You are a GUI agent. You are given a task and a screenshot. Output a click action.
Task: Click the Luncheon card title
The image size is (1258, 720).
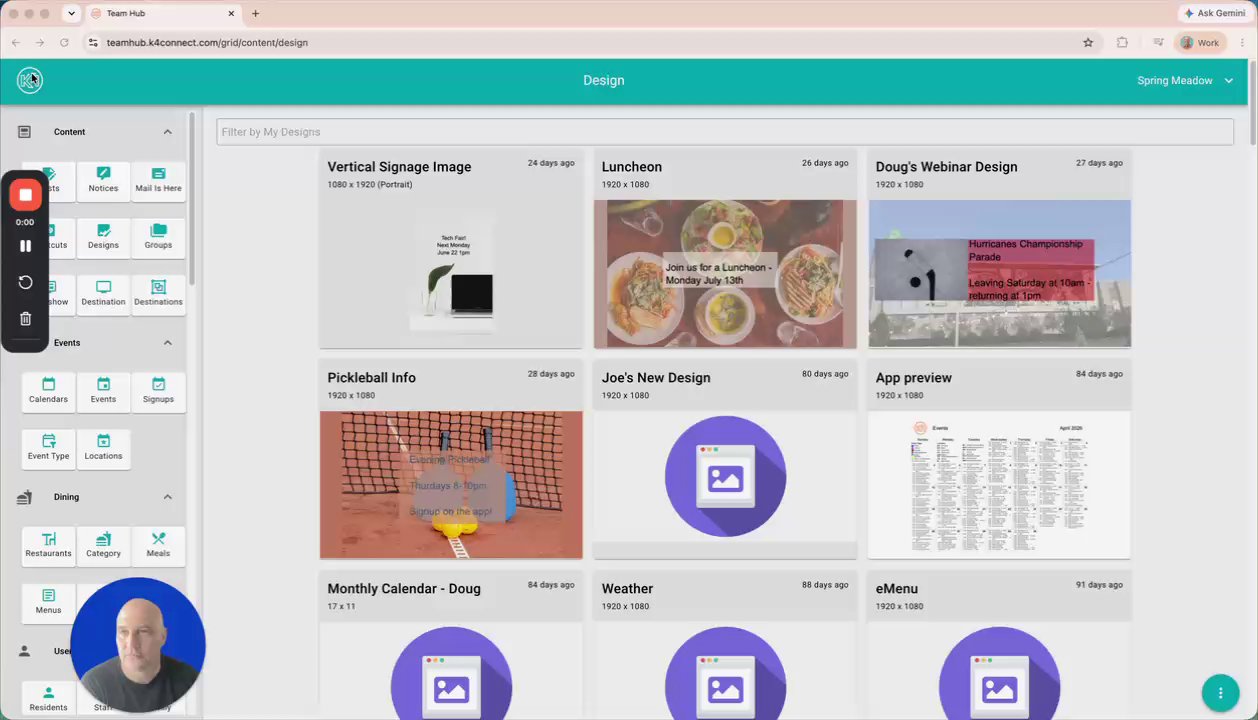pyautogui.click(x=632, y=167)
